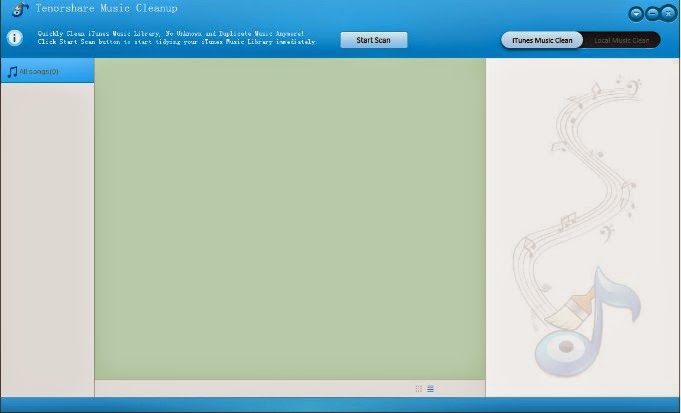
Task: Switch to list view icon
Action: (x=430, y=389)
